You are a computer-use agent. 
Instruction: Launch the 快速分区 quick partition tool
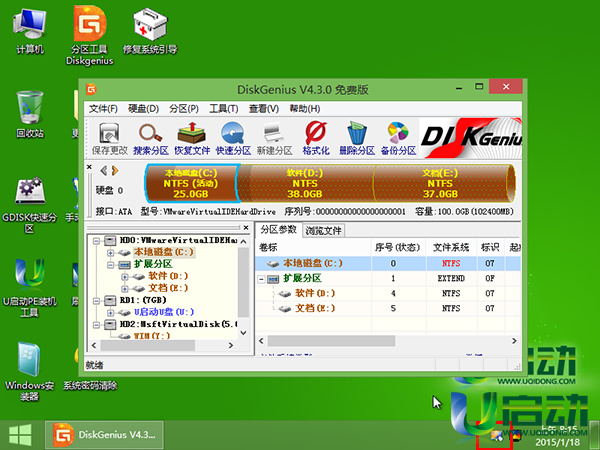[x=233, y=139]
